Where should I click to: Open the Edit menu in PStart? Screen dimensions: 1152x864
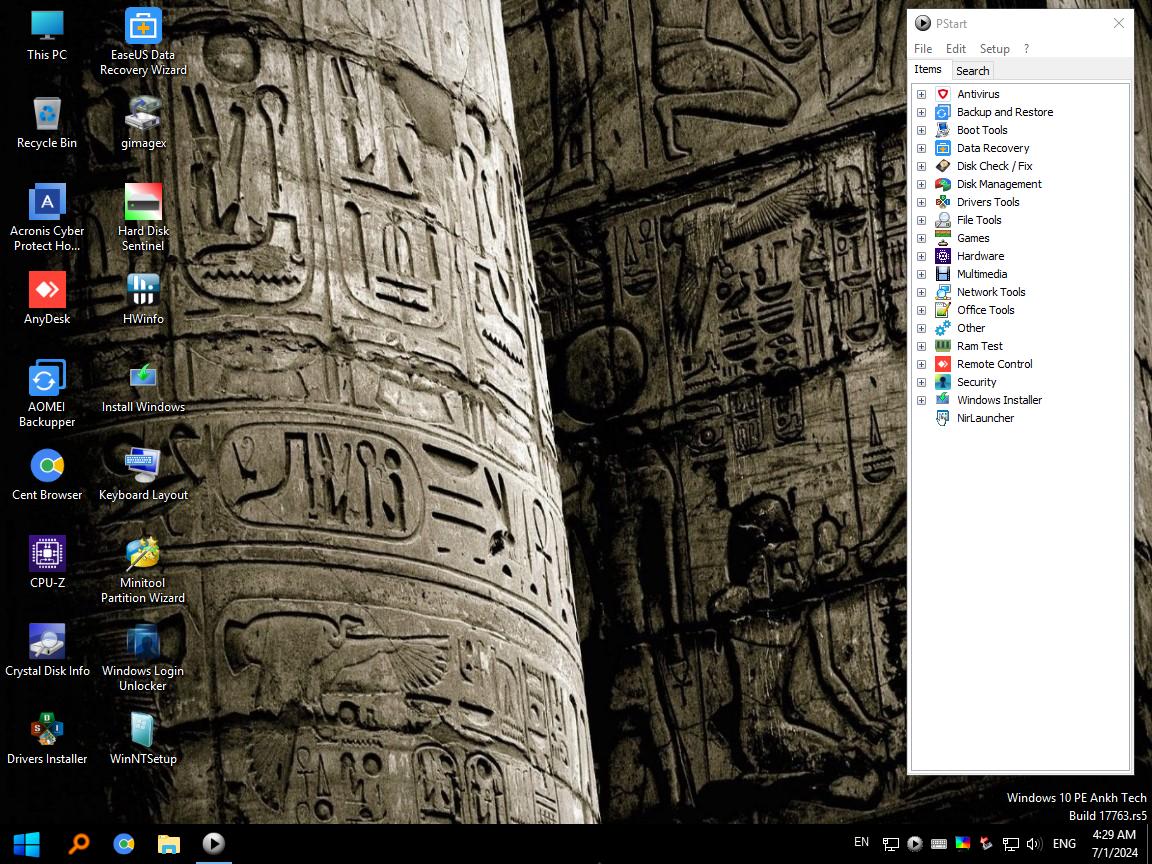pos(955,48)
